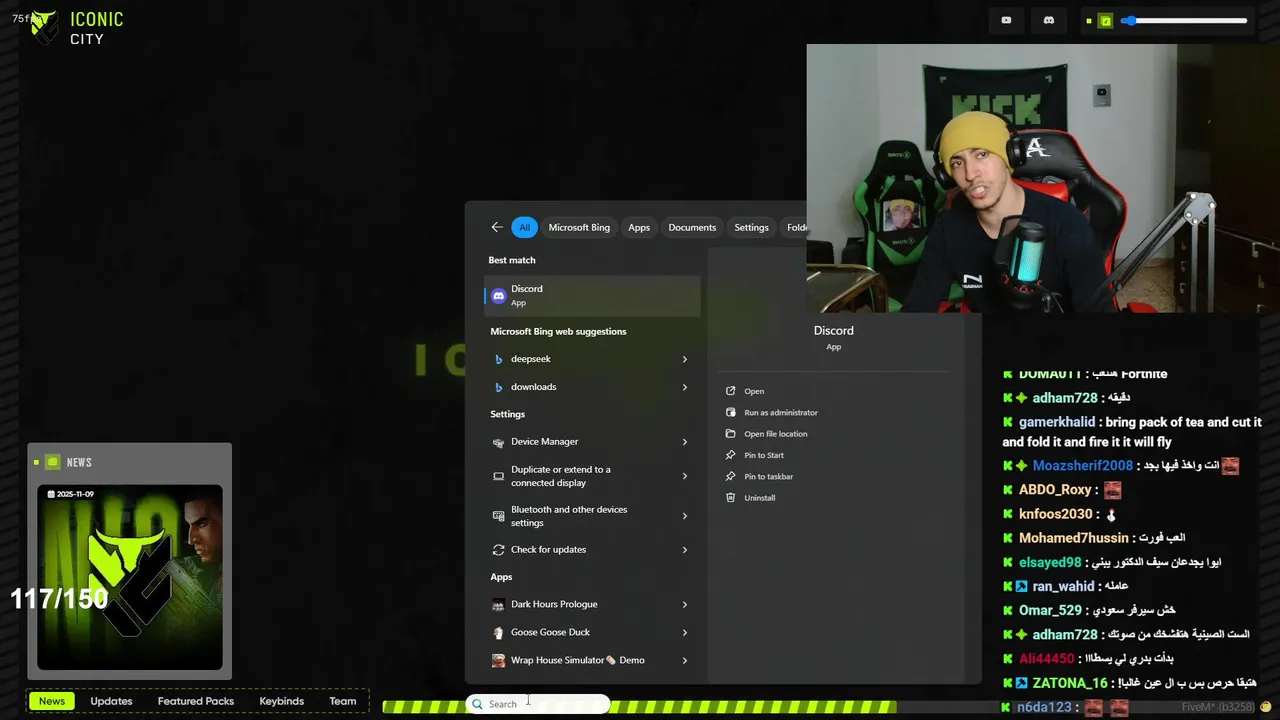The width and height of the screenshot is (1280, 720).
Task: Click the taskbar Search input field
Action: [538, 704]
